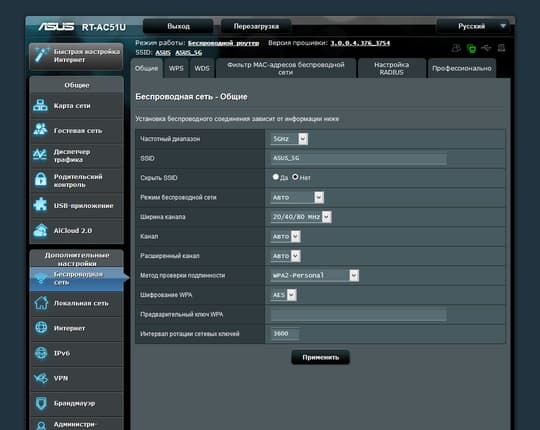Open the network map (Карта сети) icon
540x430 pixels.
40,106
